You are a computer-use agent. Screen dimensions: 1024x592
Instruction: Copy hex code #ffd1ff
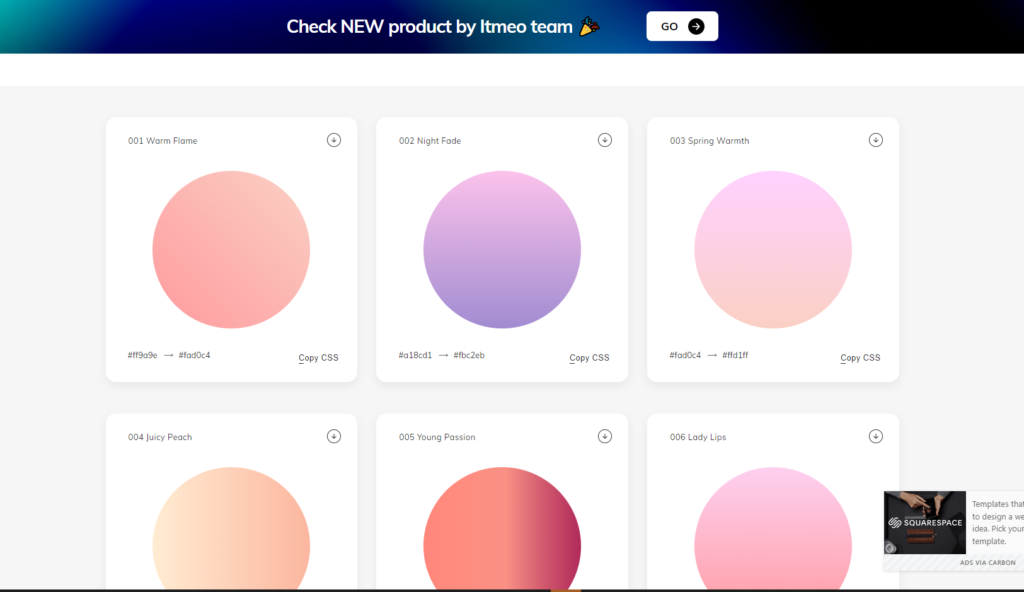(x=735, y=355)
